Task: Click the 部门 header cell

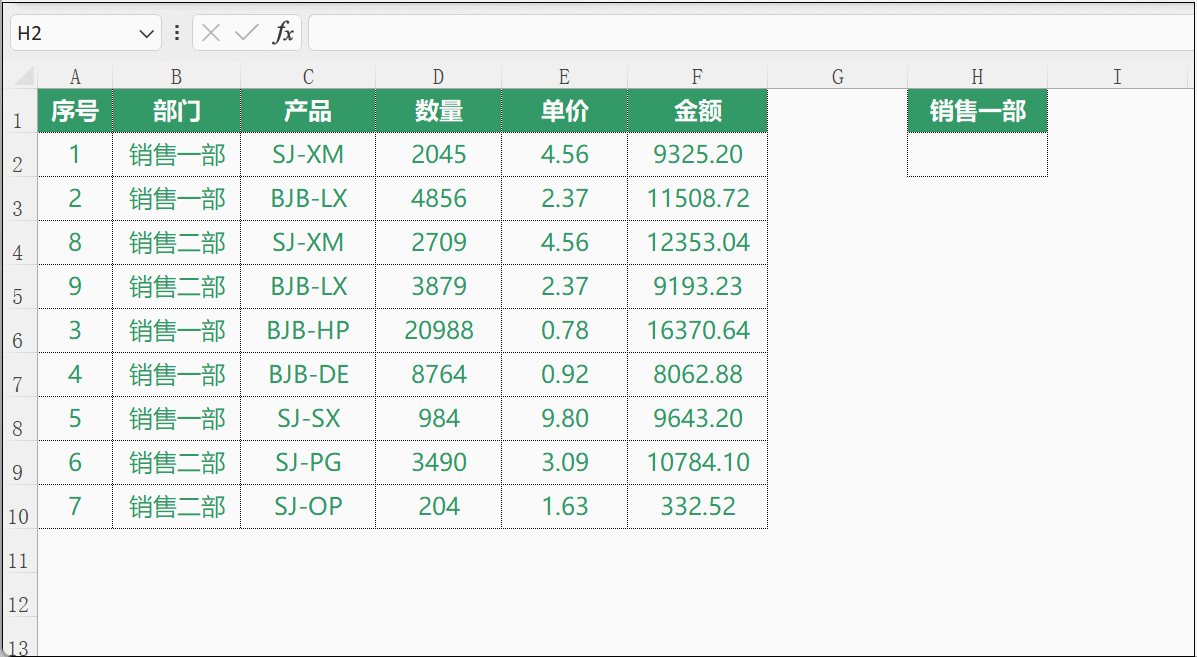Action: point(176,111)
